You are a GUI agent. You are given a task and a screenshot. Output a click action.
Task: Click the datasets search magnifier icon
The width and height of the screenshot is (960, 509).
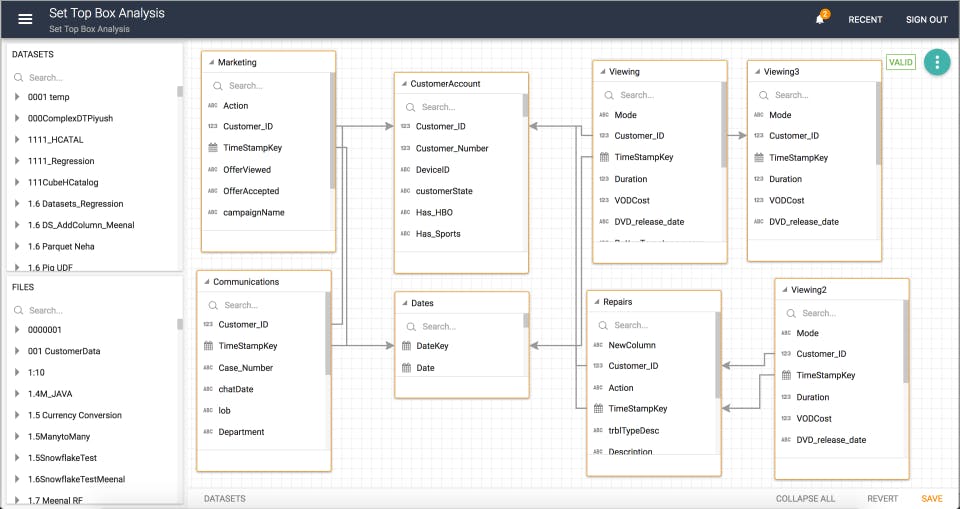point(18,78)
